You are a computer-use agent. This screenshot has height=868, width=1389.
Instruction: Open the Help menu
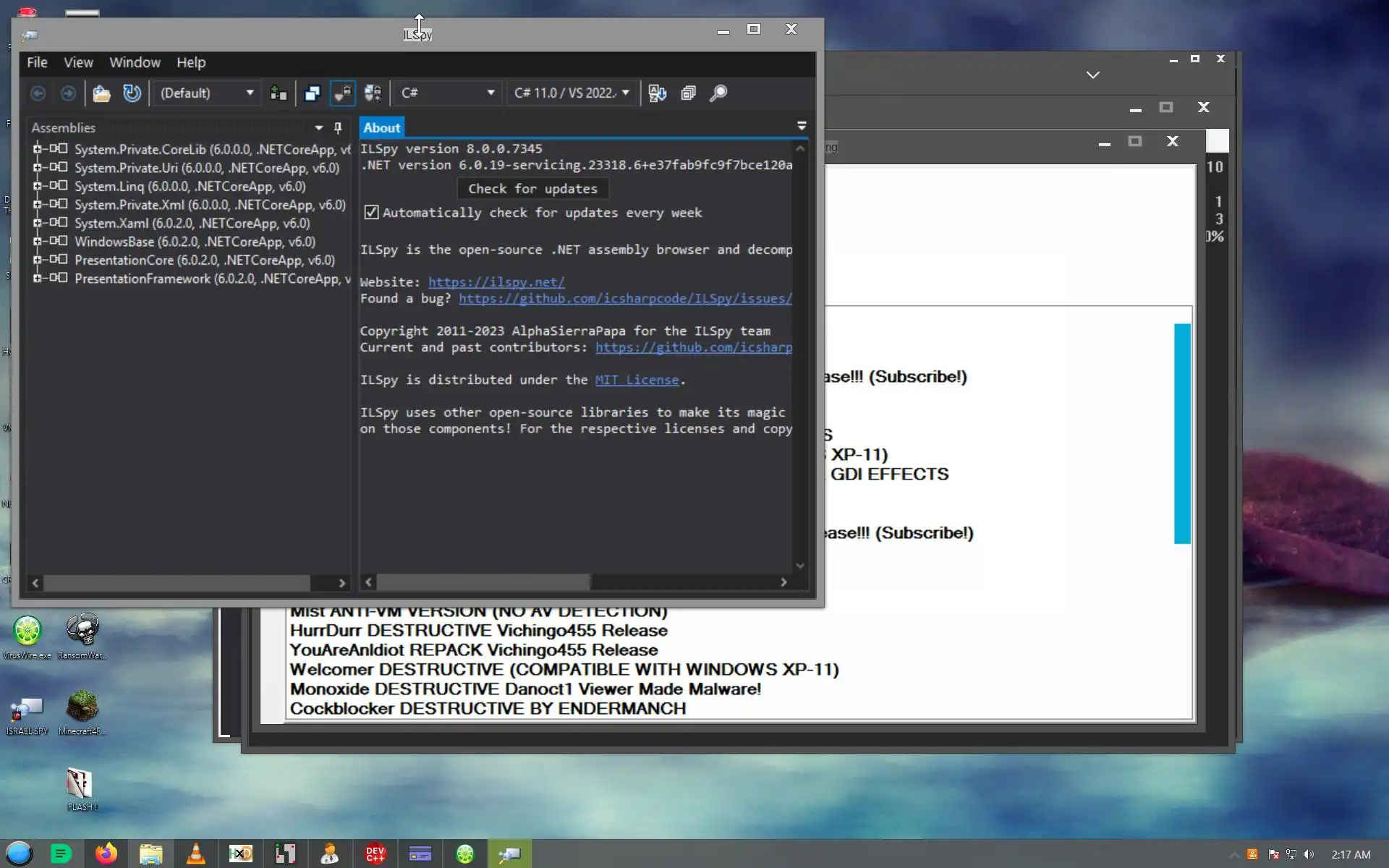click(191, 63)
